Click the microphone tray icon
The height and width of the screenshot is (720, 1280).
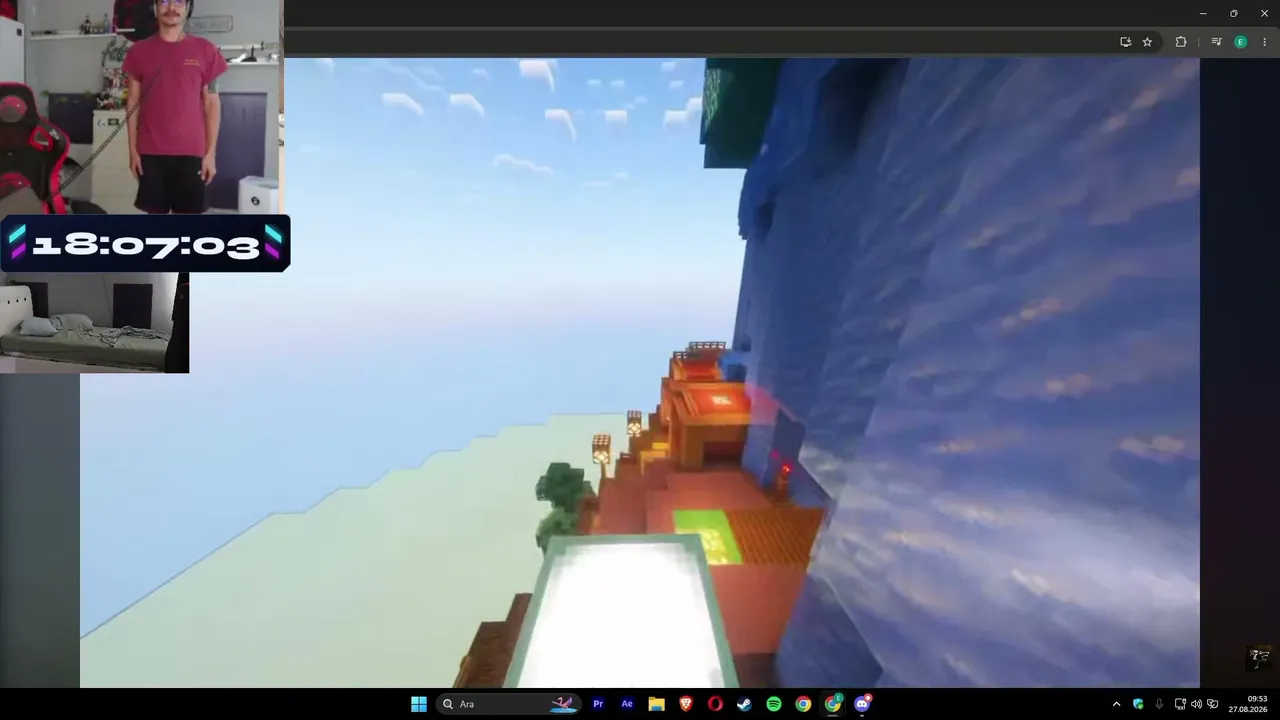click(x=1159, y=704)
